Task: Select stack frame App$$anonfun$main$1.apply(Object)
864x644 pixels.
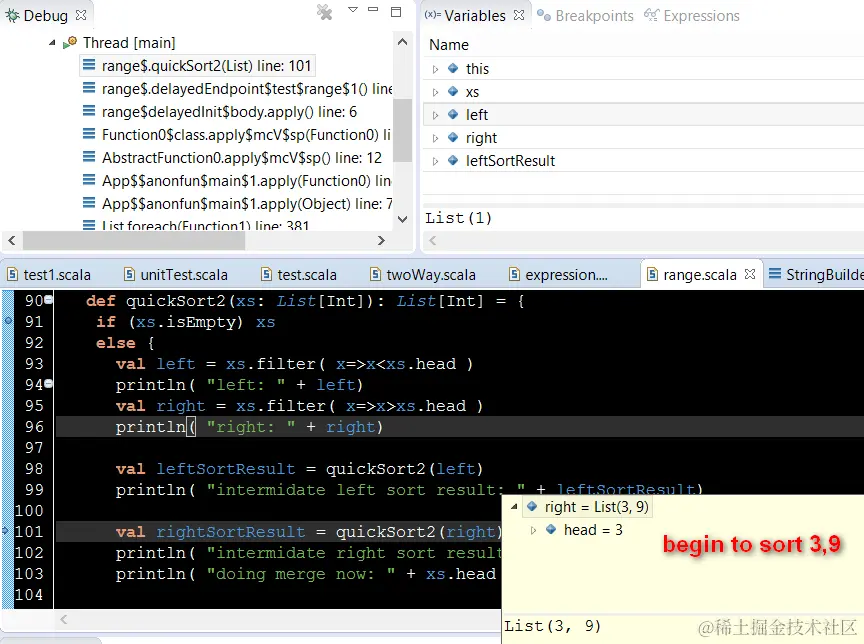Action: pyautogui.click(x=247, y=204)
